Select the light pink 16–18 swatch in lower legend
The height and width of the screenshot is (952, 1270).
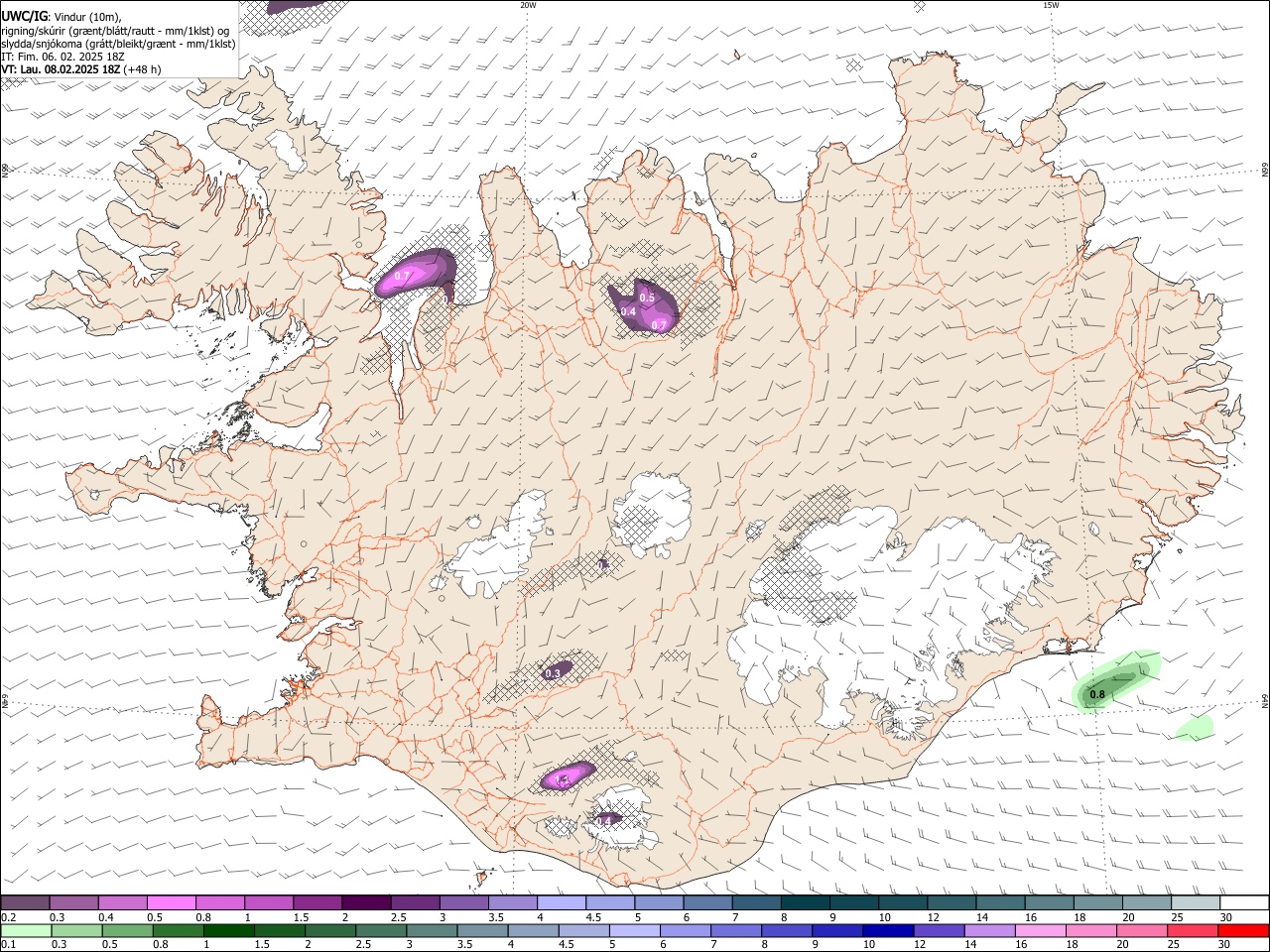point(1040,931)
